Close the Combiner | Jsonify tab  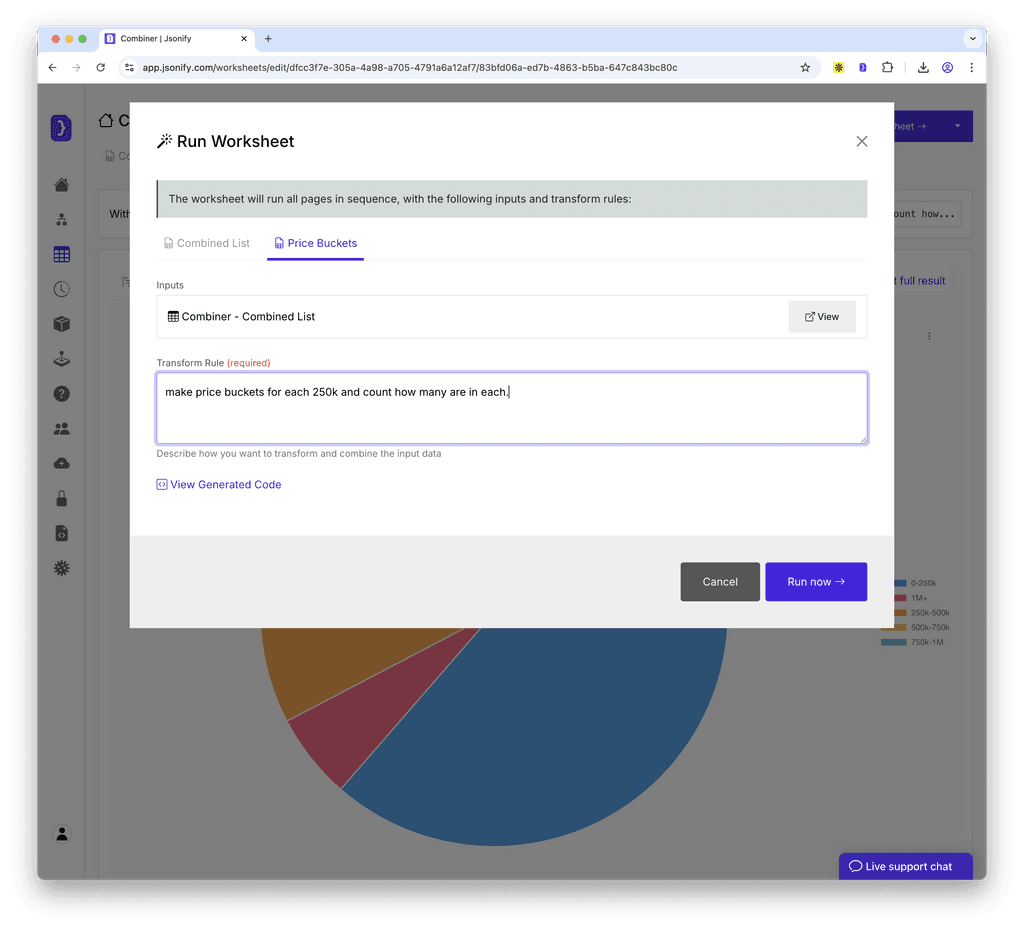244,39
